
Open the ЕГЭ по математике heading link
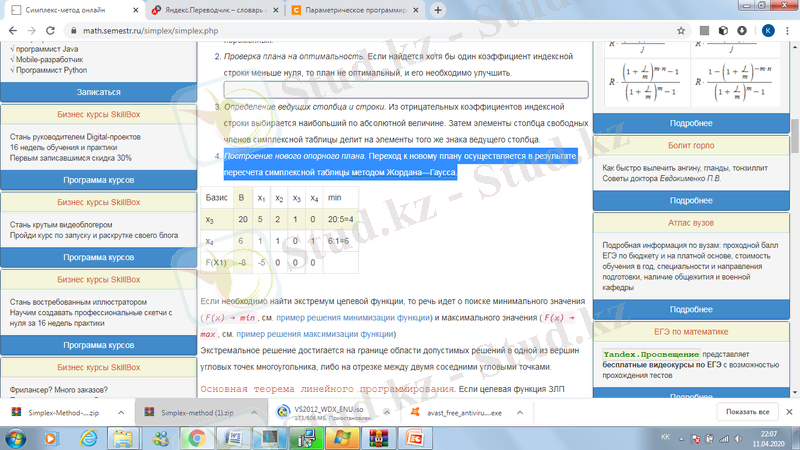click(x=691, y=332)
